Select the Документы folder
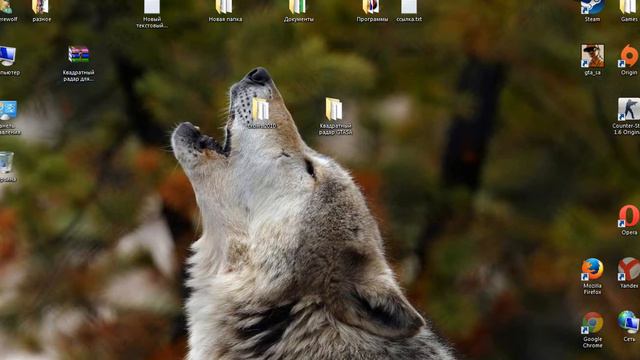 pos(298,11)
